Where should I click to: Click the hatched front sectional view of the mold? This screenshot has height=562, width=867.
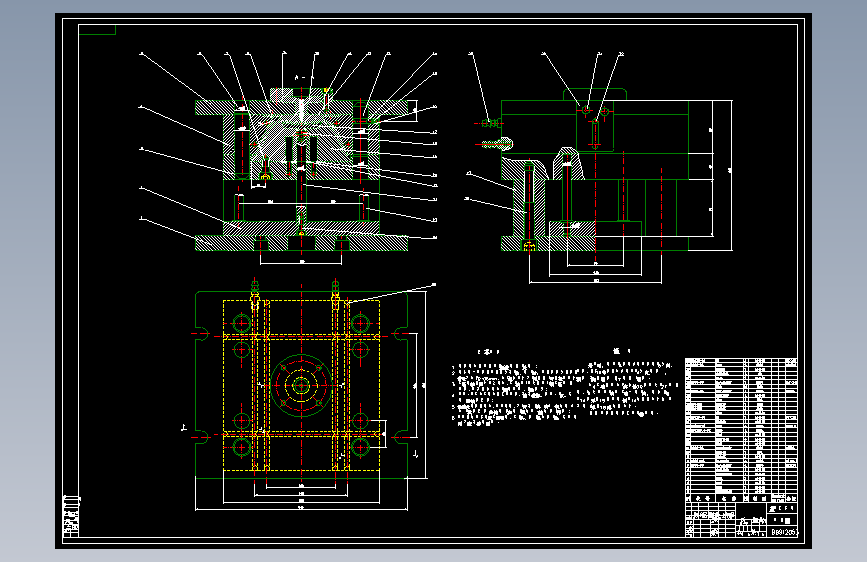(x=301, y=169)
